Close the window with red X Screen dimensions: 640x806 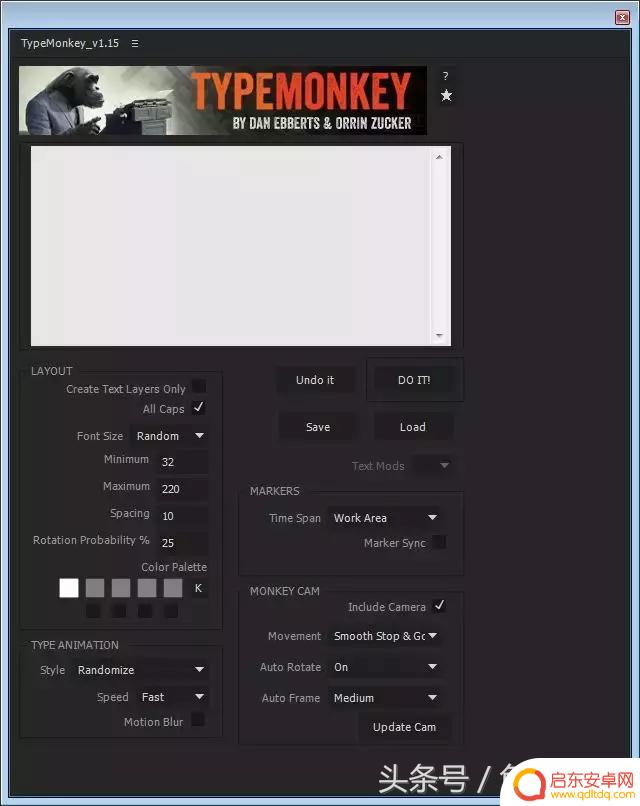622,17
